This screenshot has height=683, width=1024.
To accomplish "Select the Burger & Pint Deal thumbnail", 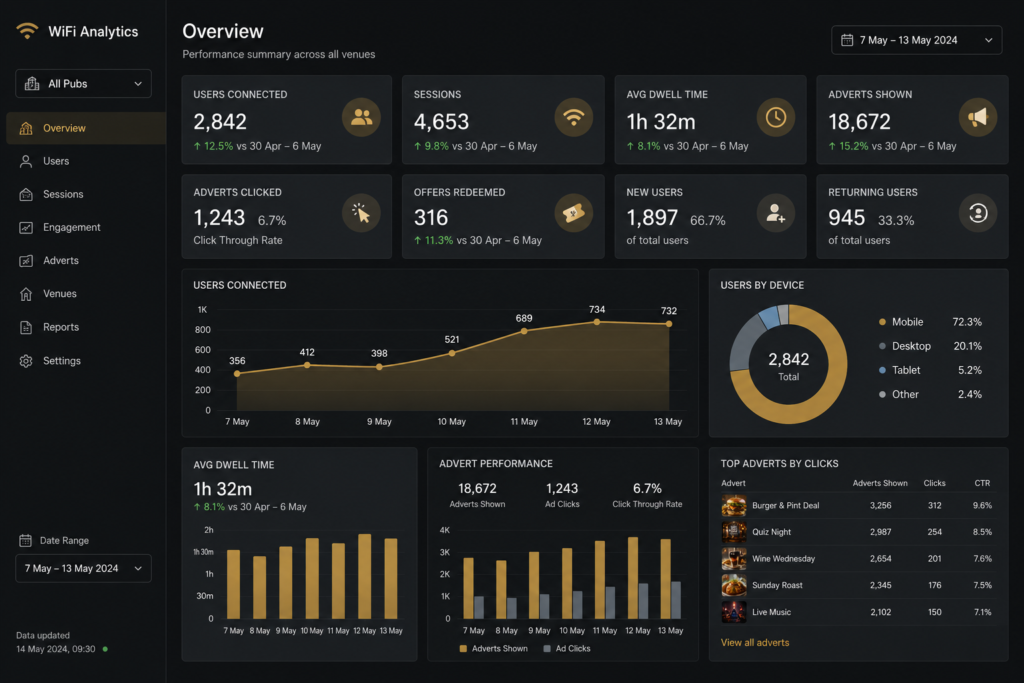I will tap(734, 505).
